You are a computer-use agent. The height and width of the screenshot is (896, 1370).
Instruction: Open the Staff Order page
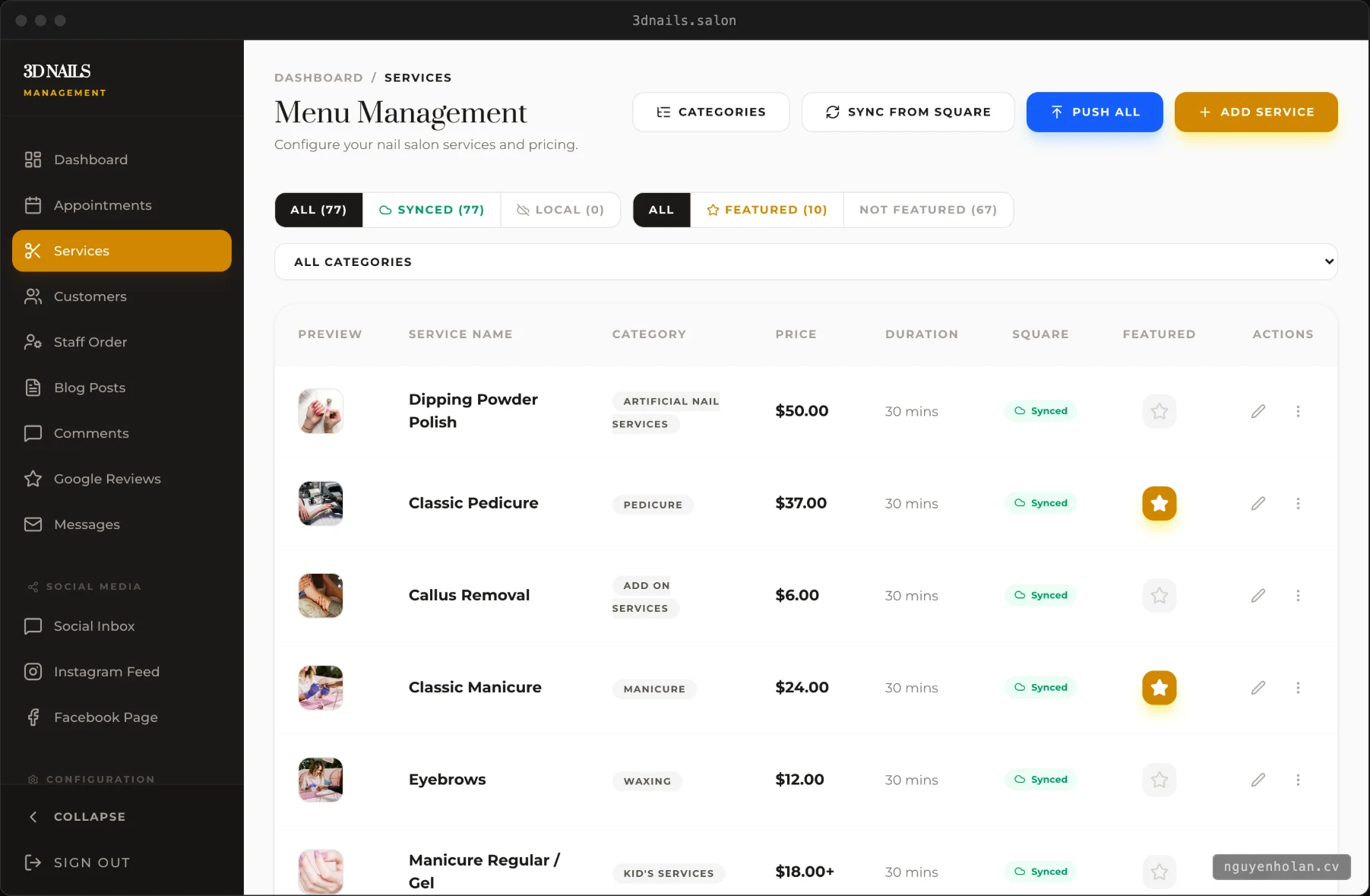pyautogui.click(x=122, y=342)
